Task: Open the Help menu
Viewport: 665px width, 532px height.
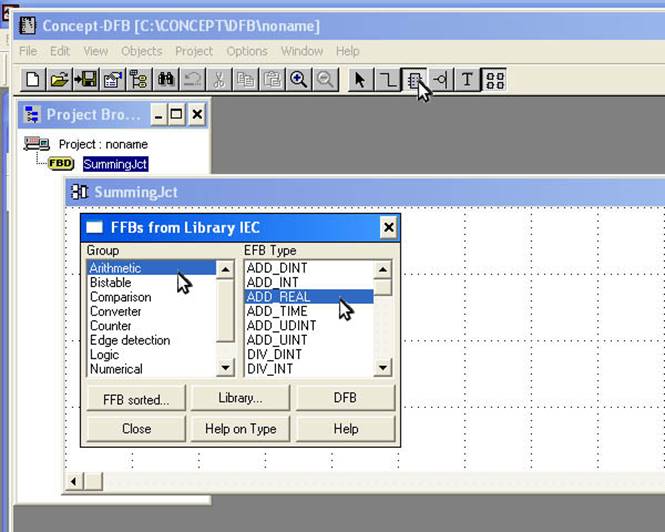Action: 347,51
